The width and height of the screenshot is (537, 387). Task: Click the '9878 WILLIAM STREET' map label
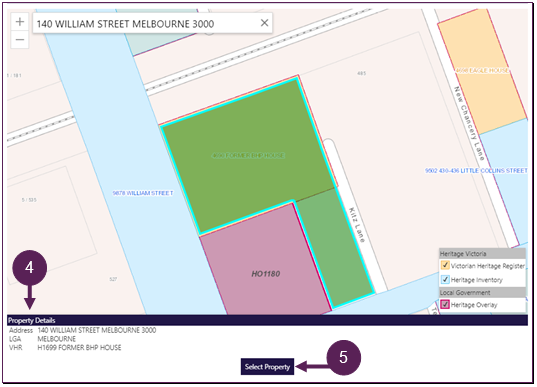(x=143, y=193)
